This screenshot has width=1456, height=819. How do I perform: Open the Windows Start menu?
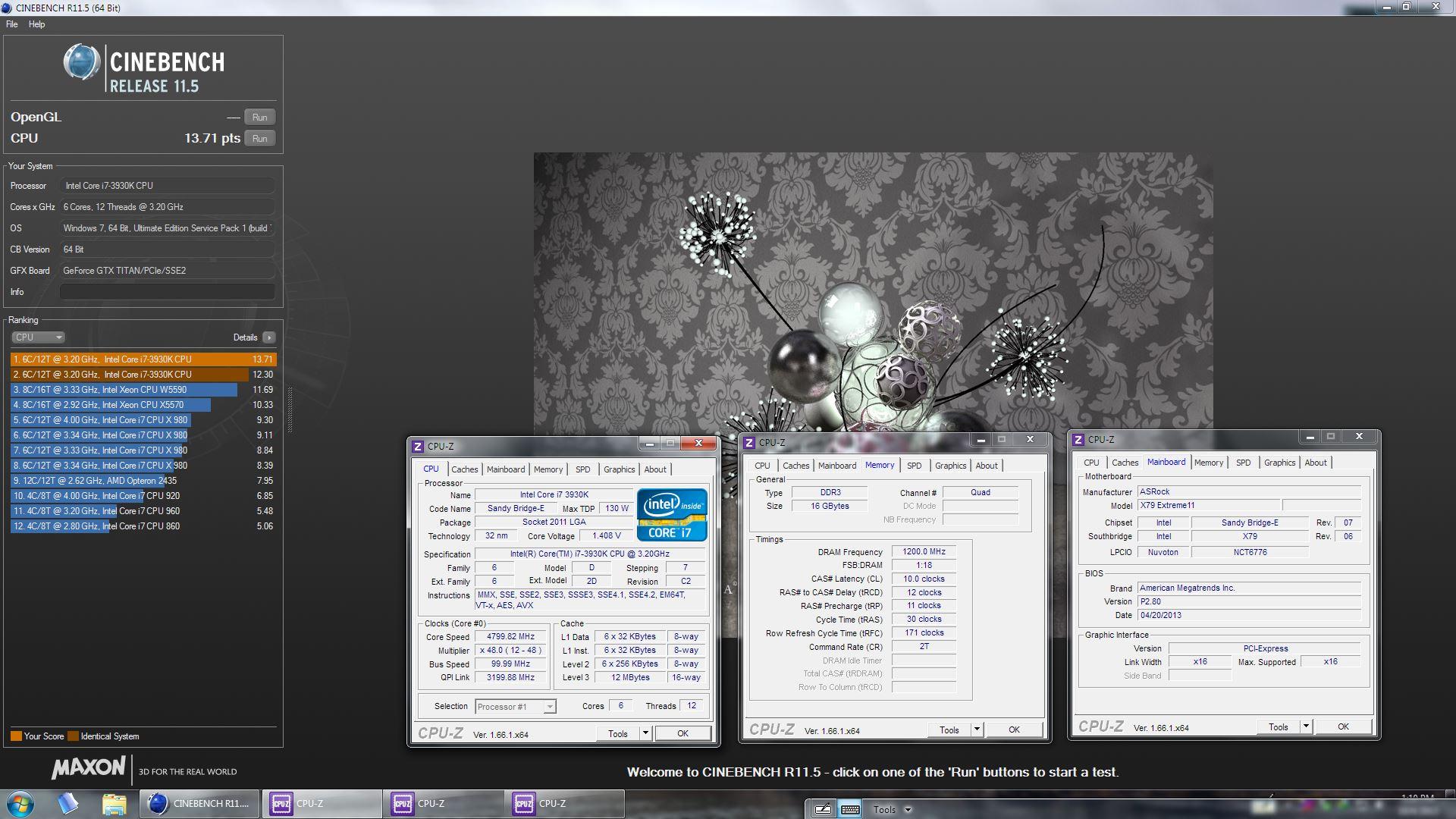click(x=20, y=804)
